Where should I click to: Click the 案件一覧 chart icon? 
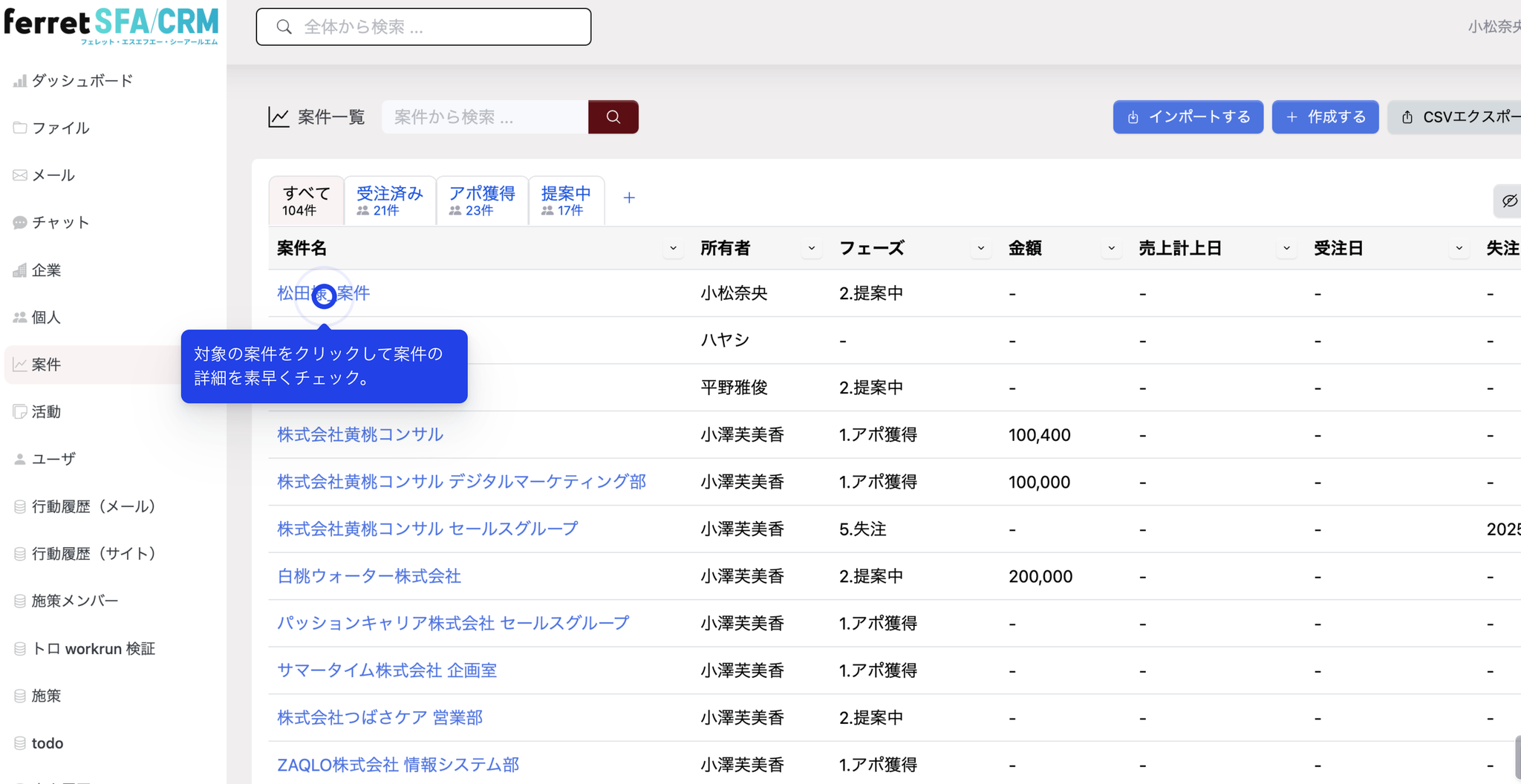[279, 117]
